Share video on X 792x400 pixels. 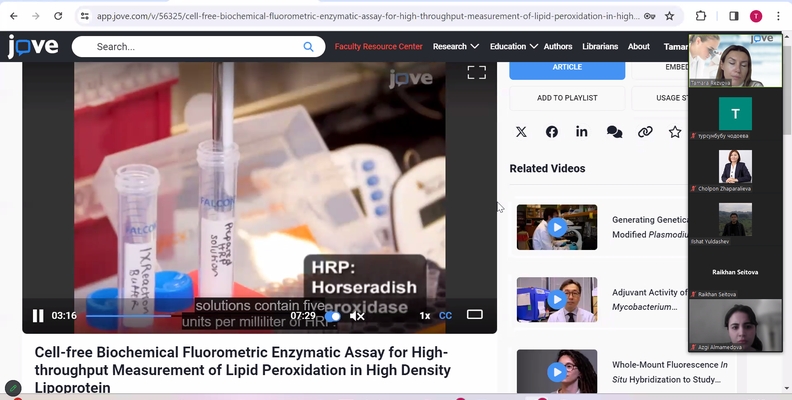(x=521, y=132)
